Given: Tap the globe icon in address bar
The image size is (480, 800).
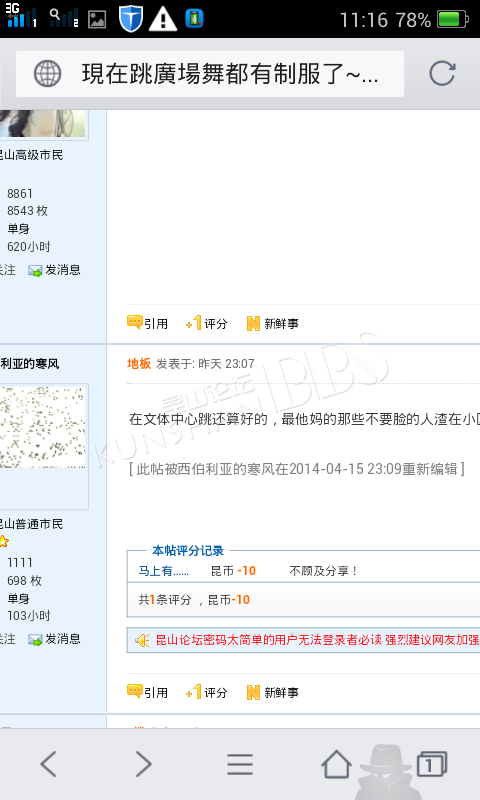Looking at the screenshot, I should pyautogui.click(x=47, y=74).
